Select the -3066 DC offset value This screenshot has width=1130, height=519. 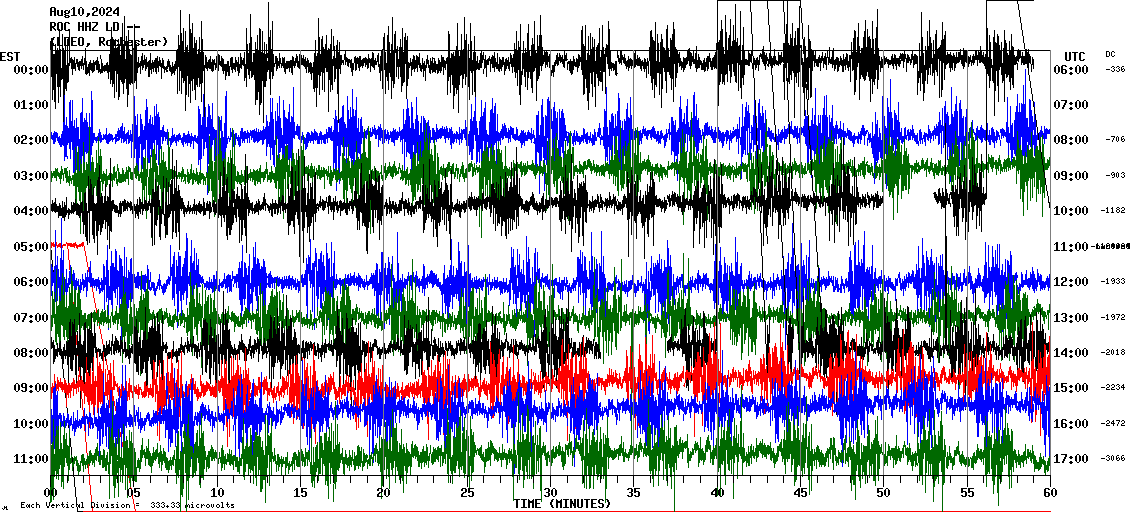pos(1113,459)
